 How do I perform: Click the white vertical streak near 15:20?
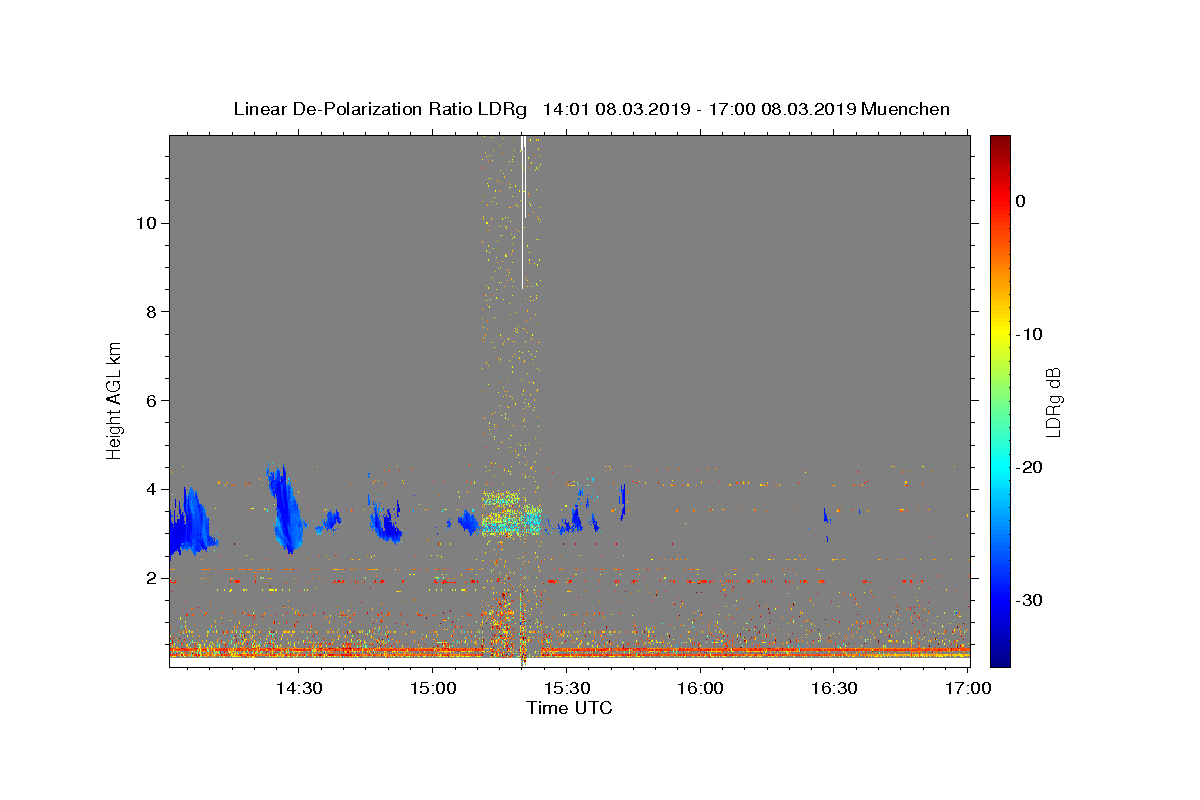(522, 212)
